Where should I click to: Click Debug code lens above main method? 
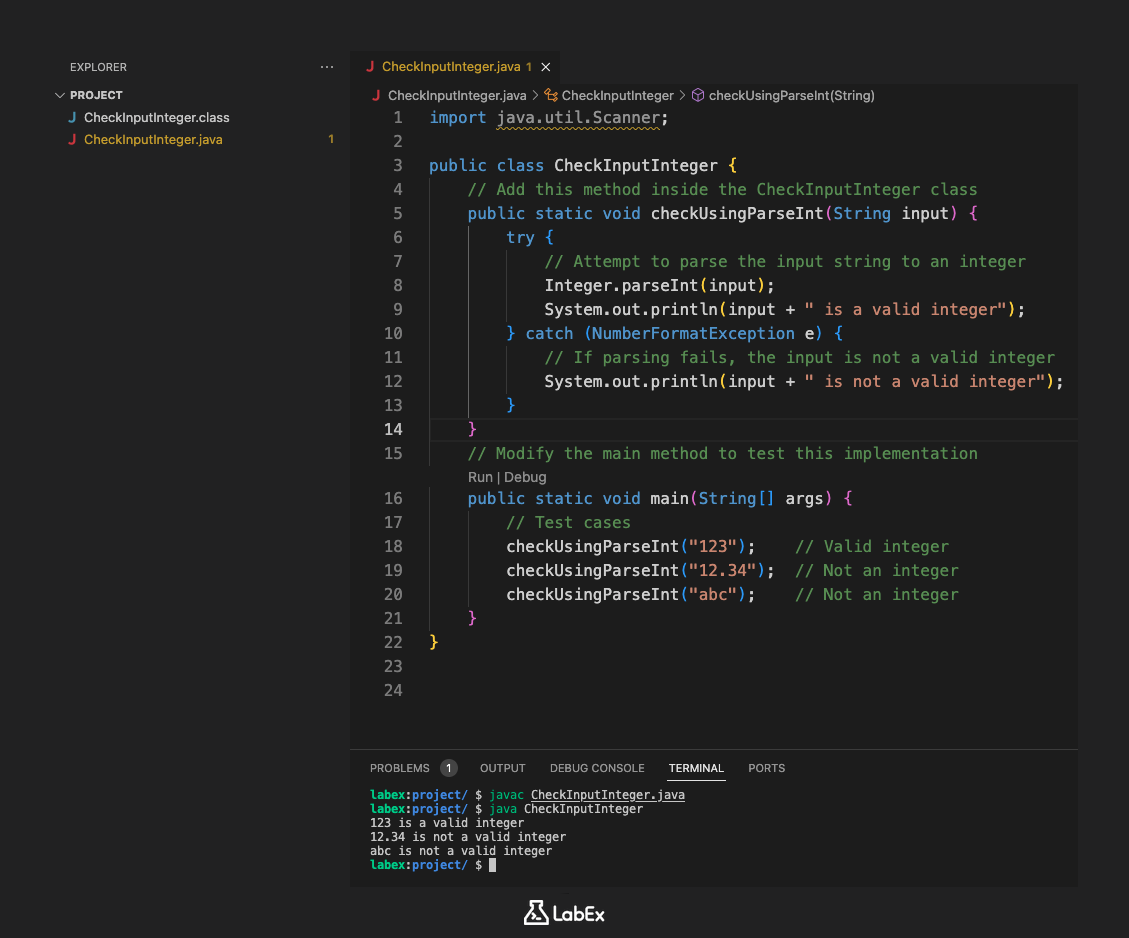(x=525, y=477)
